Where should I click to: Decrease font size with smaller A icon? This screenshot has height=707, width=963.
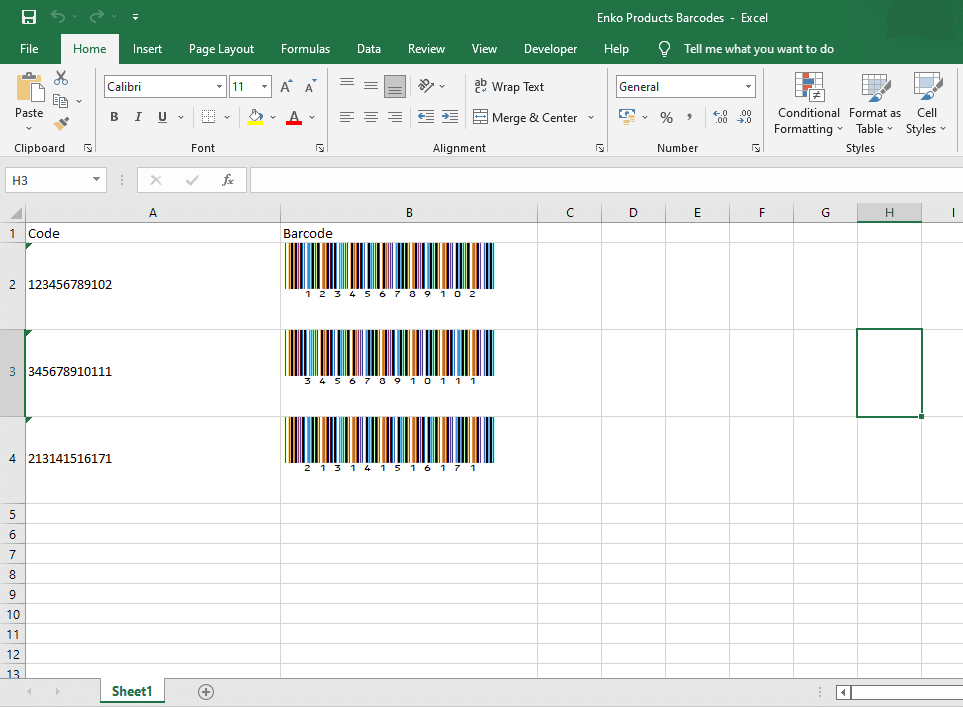point(311,87)
